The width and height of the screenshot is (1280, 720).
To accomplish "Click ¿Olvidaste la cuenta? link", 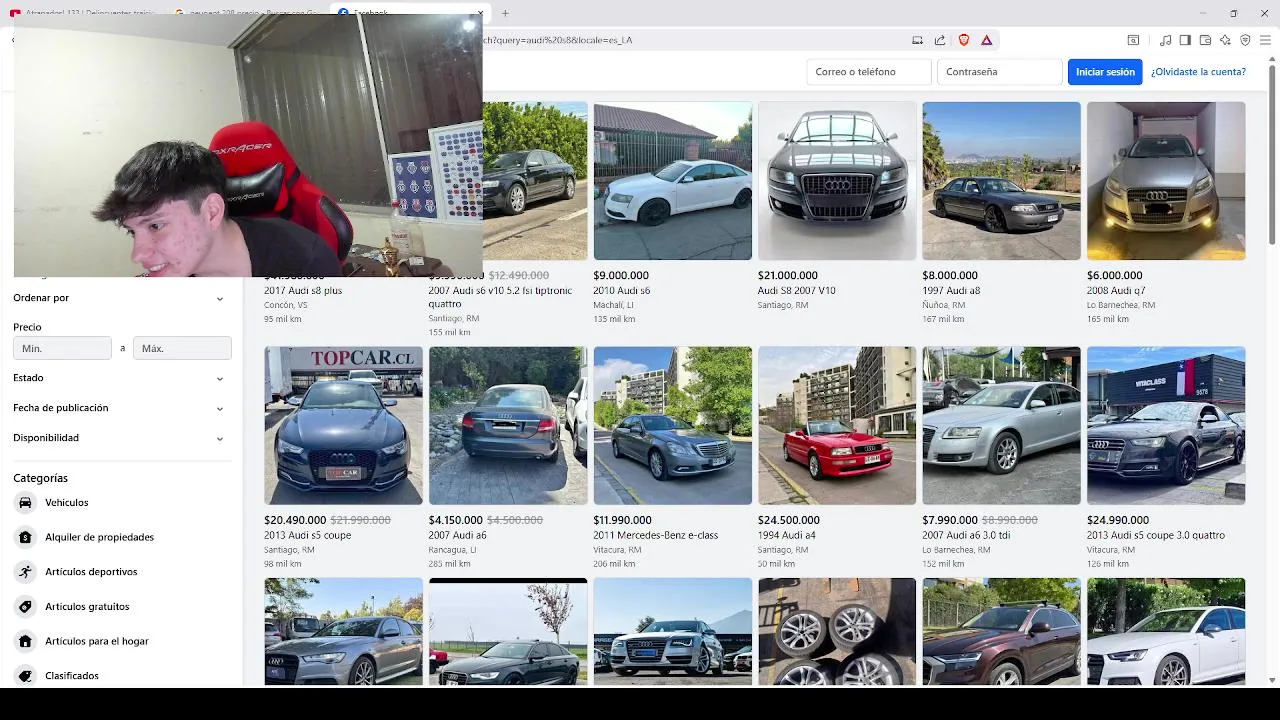I will click(x=1198, y=72).
